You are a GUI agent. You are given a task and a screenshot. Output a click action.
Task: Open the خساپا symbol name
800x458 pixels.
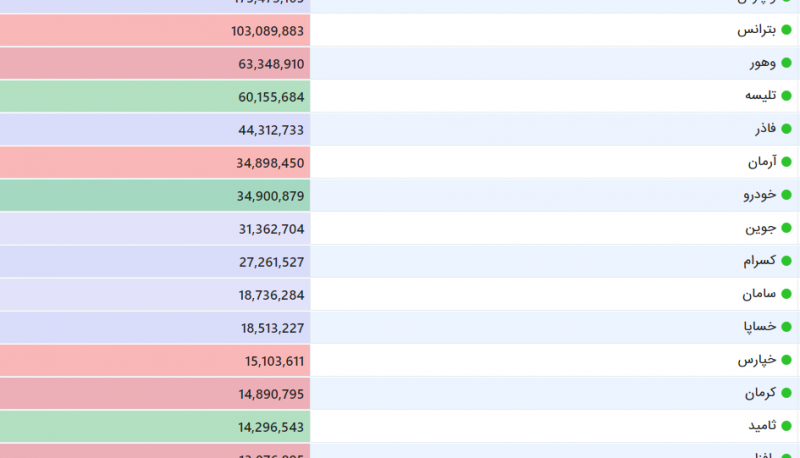[x=760, y=326]
